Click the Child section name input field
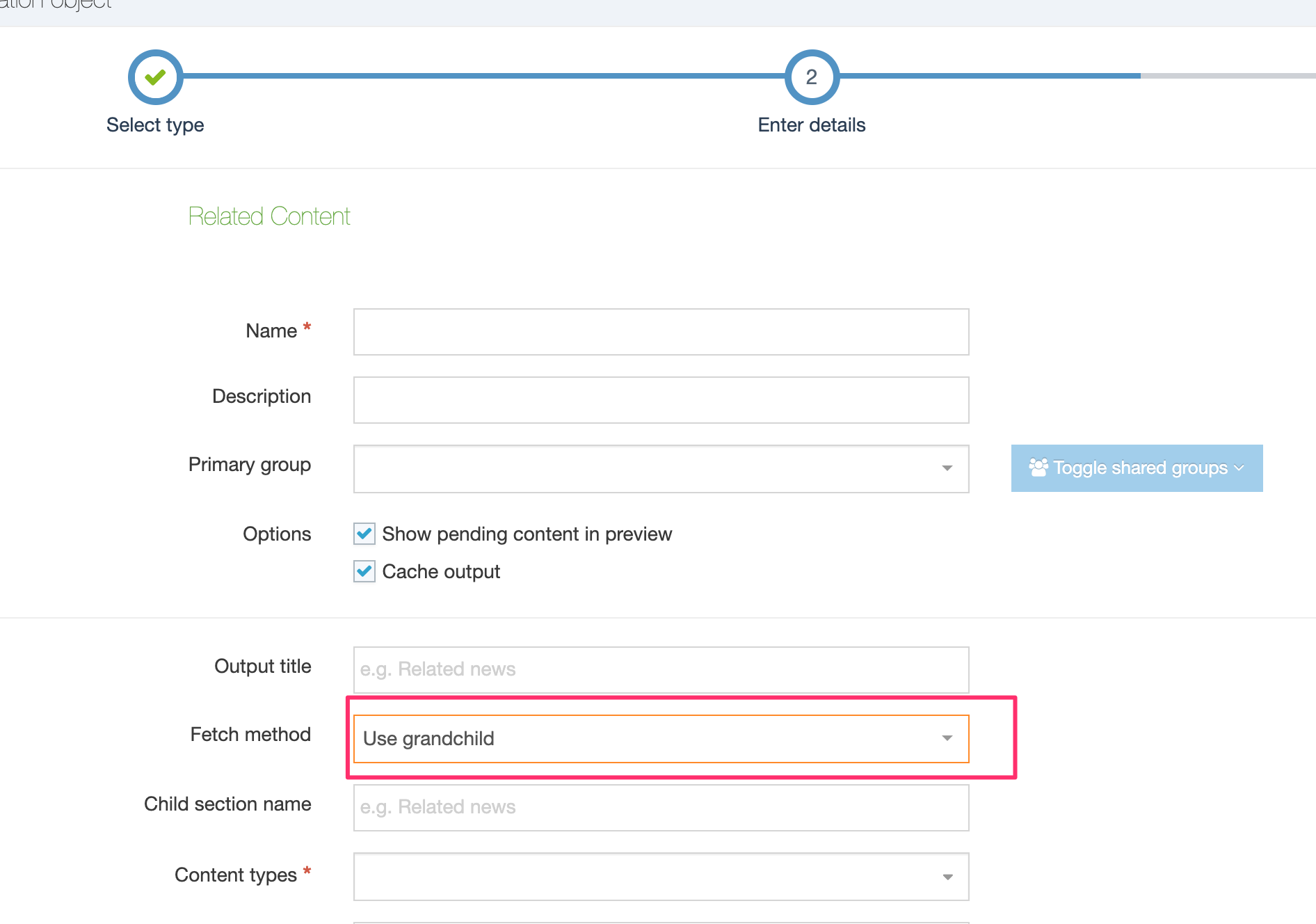The height and width of the screenshot is (924, 1316). point(660,807)
